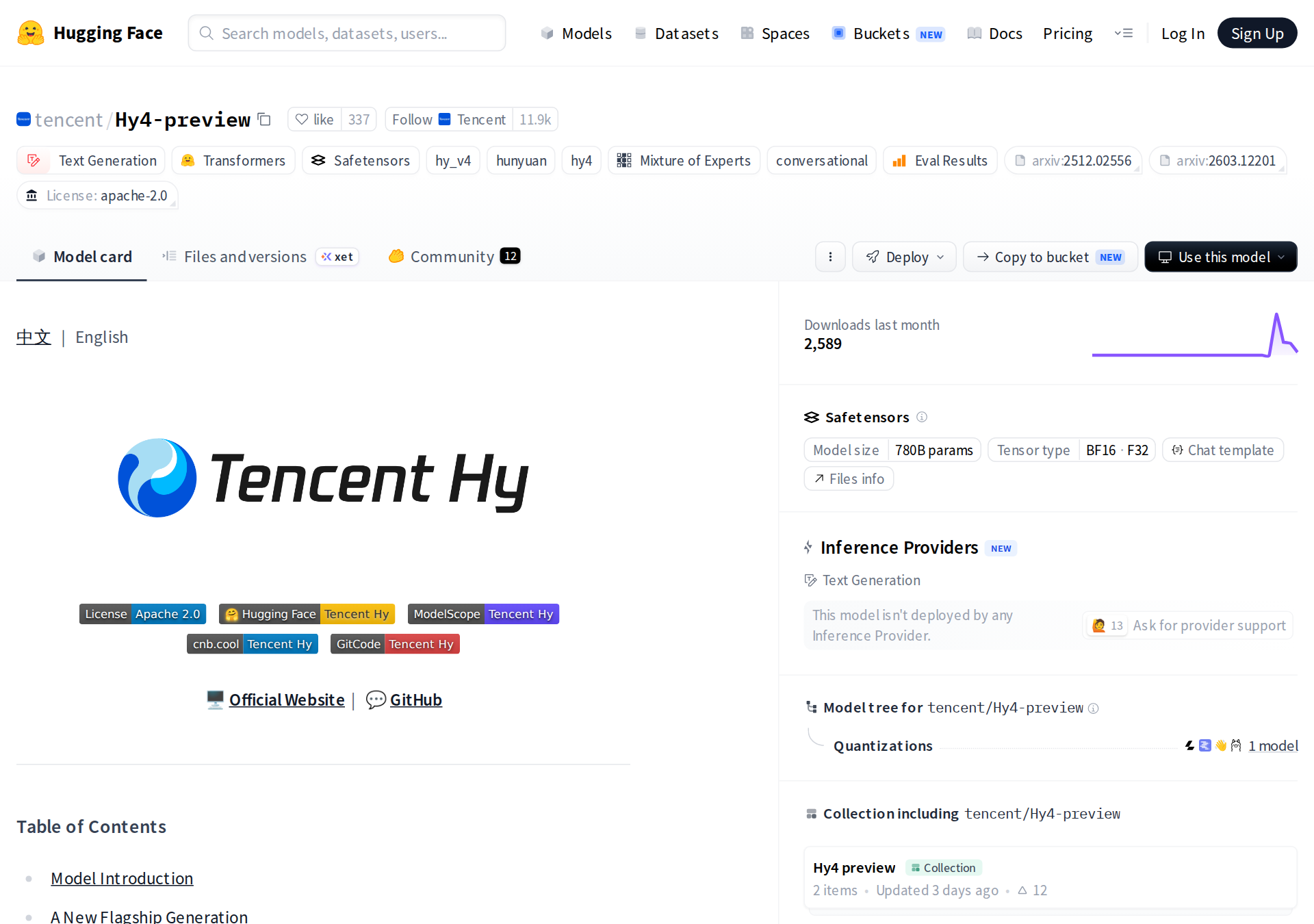Switch README to 中文
This screenshot has height=924, width=1314.
tap(34, 337)
